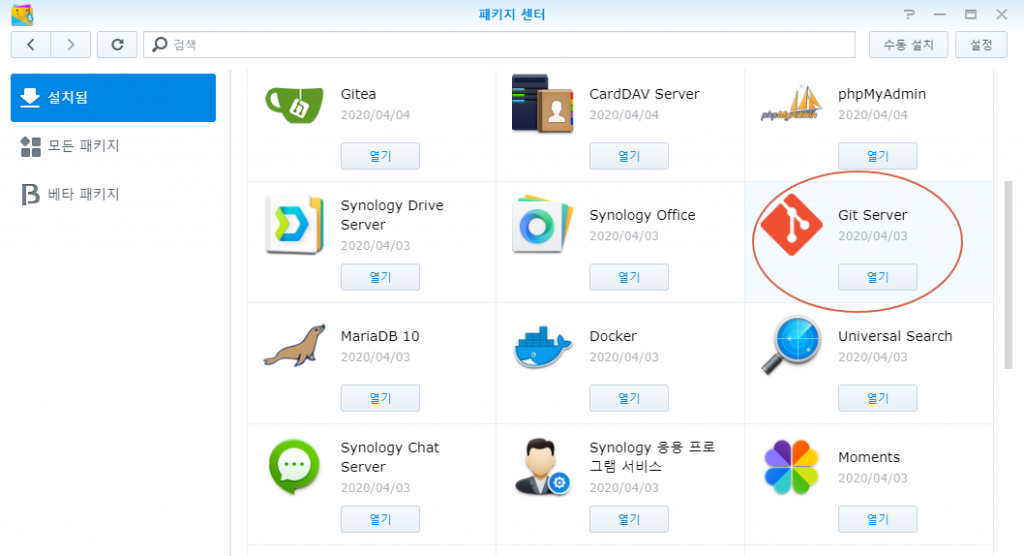Screen dimensions: 1024x556
Task: Click the Synology 응용 프로그램 서비스 title
Action: pos(652,457)
